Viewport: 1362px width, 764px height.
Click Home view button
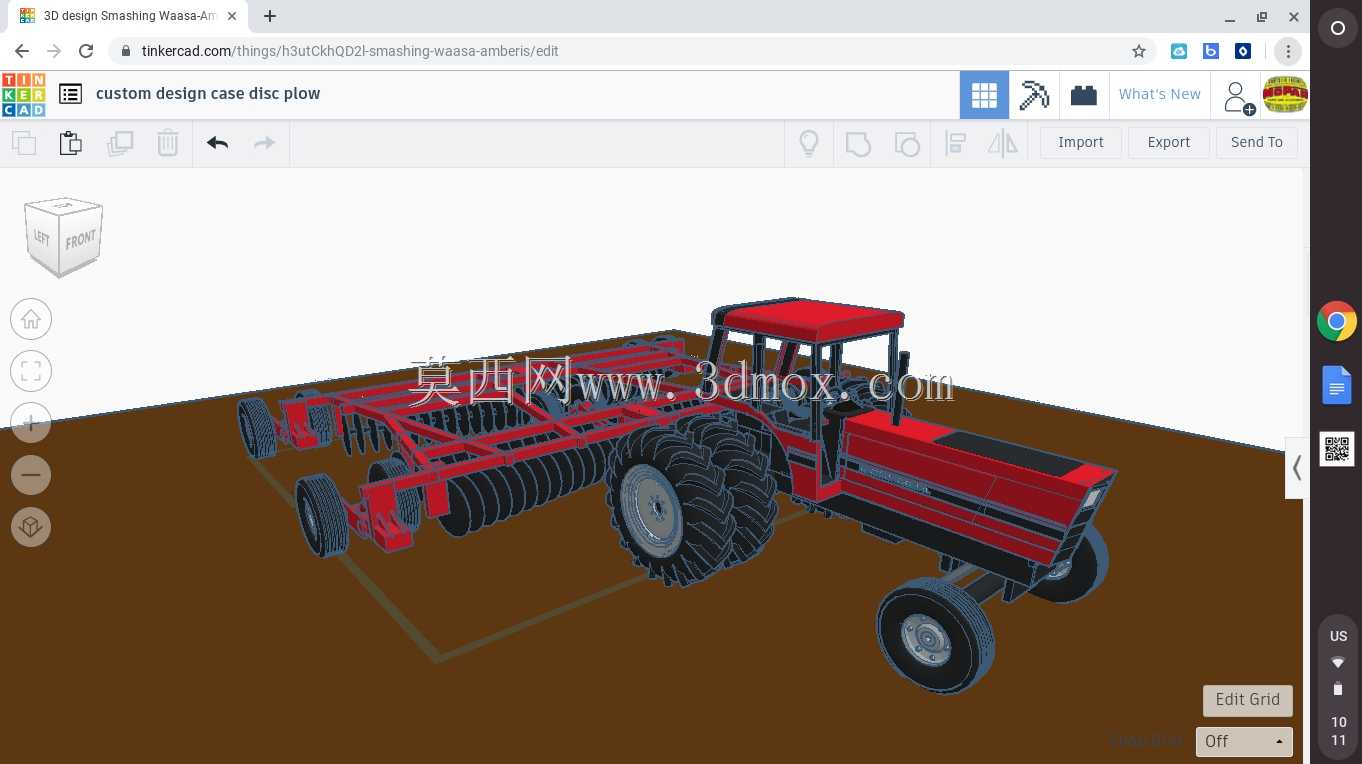point(31,319)
